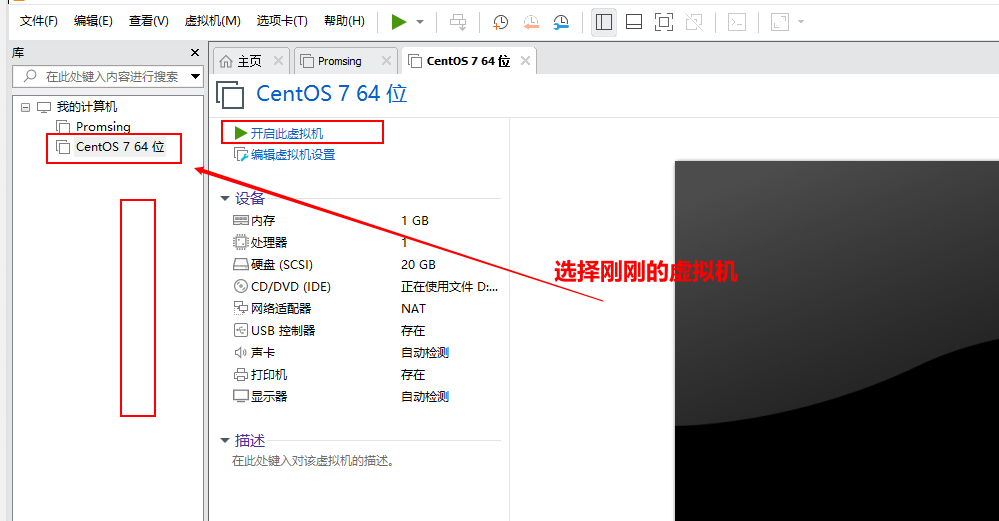Select 我的计算机 in the library tree

[87, 107]
